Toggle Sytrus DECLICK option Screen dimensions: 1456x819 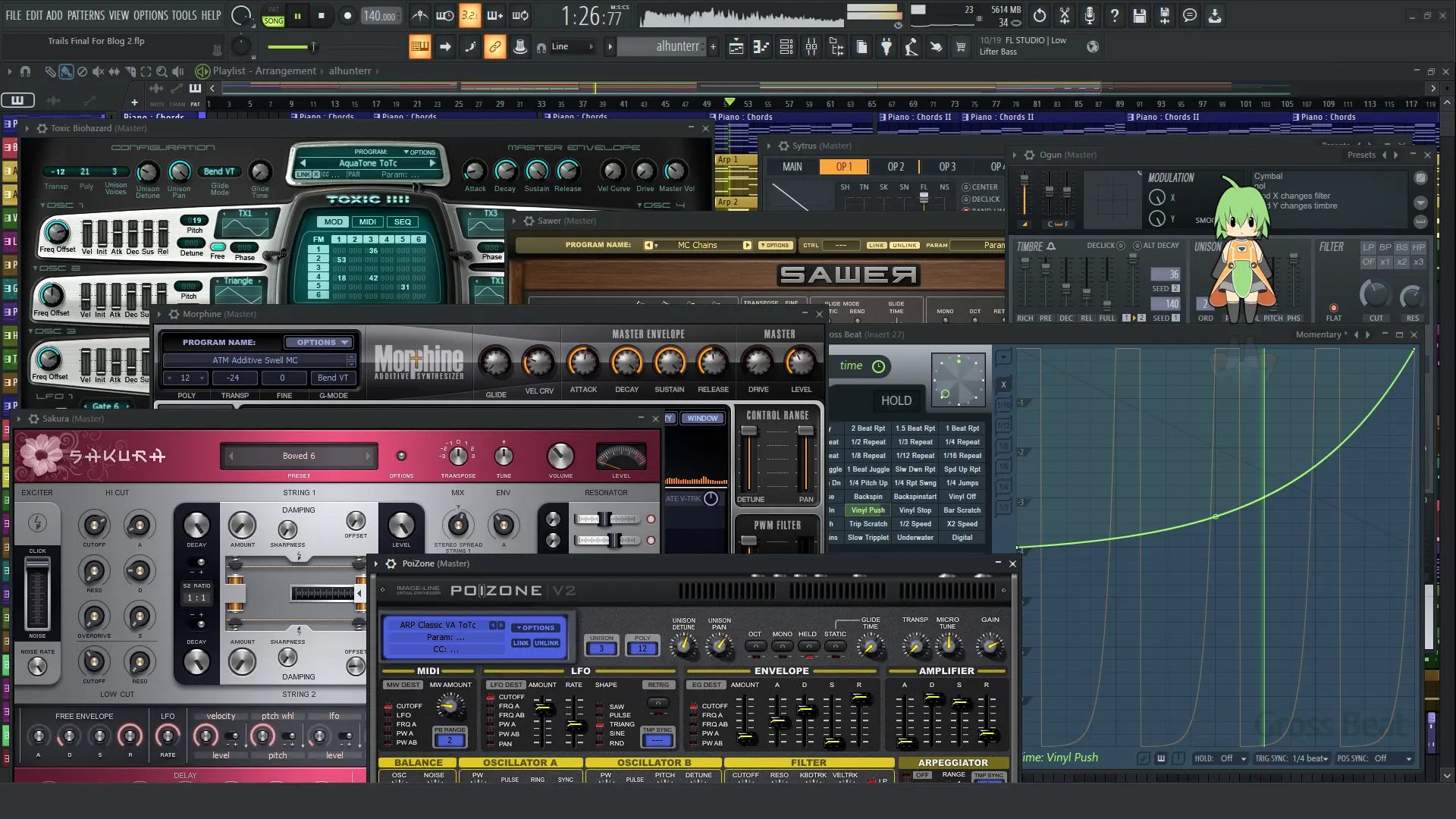pos(966,199)
